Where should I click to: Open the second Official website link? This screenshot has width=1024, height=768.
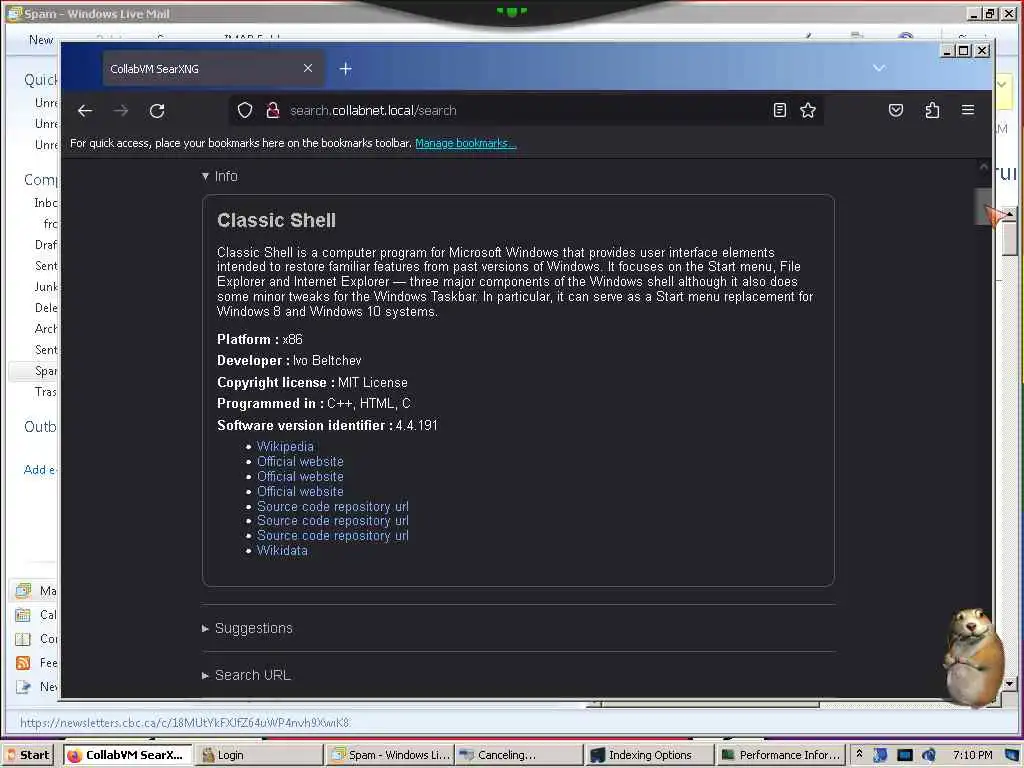300,477
